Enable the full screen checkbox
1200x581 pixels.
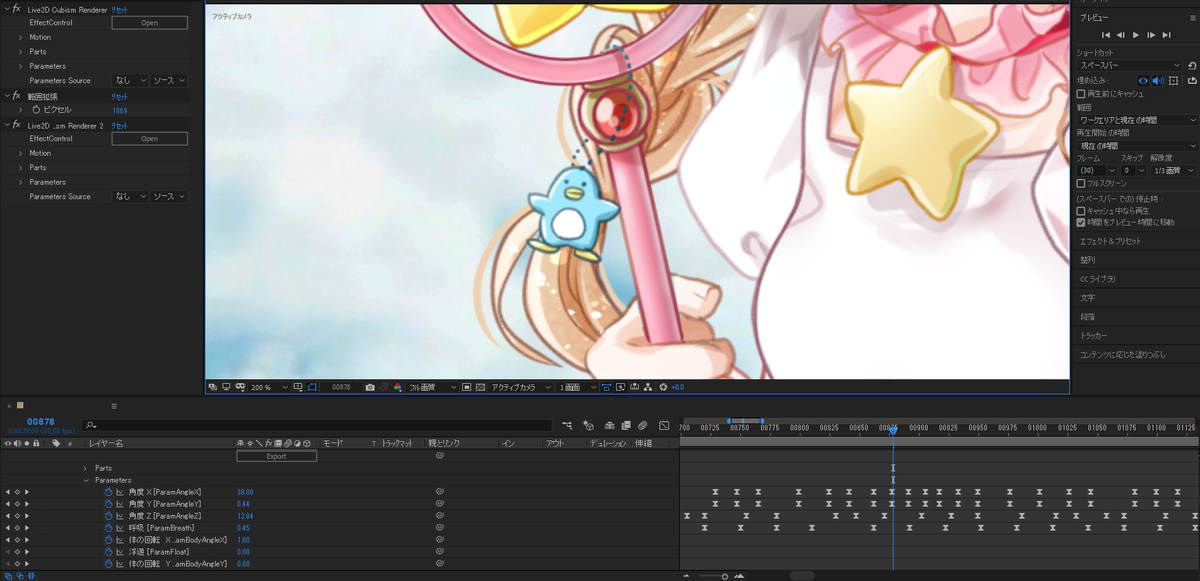tap(1081, 184)
